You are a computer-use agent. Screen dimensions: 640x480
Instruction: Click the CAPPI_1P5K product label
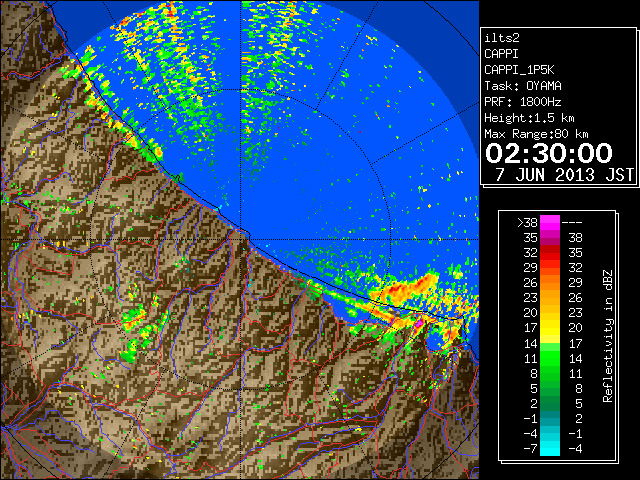519,70
